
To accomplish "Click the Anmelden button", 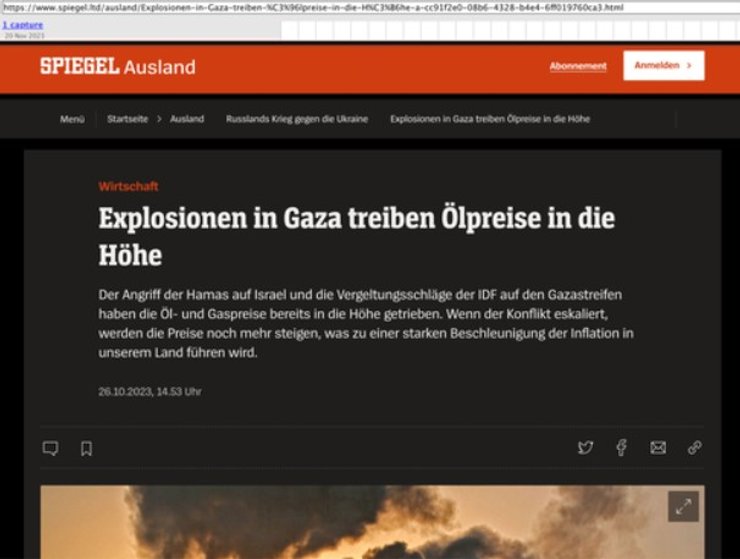I will tap(664, 66).
